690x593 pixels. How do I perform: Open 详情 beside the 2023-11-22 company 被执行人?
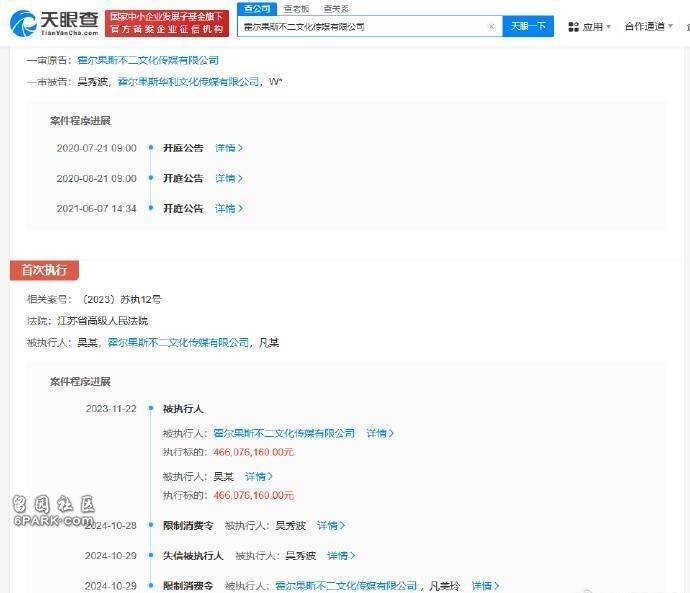pos(380,433)
